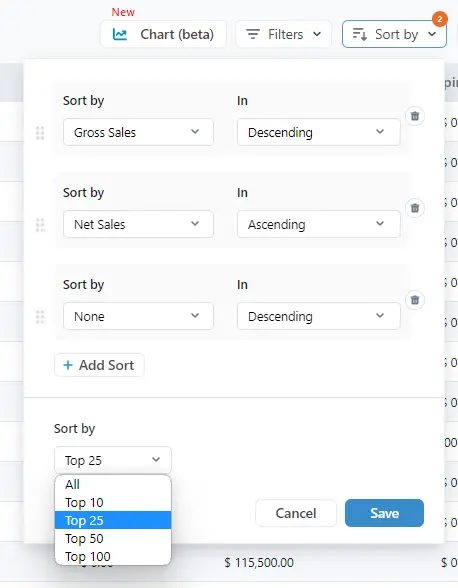Image resolution: width=458 pixels, height=588 pixels.
Task: Click the chart icon in Chart (beta)
Action: (120, 34)
